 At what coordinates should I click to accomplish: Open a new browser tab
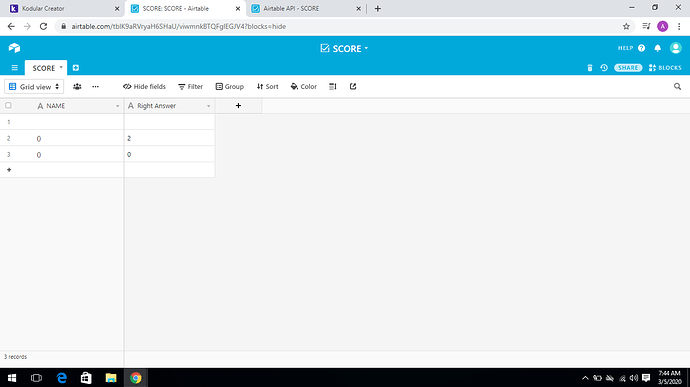pos(378,8)
